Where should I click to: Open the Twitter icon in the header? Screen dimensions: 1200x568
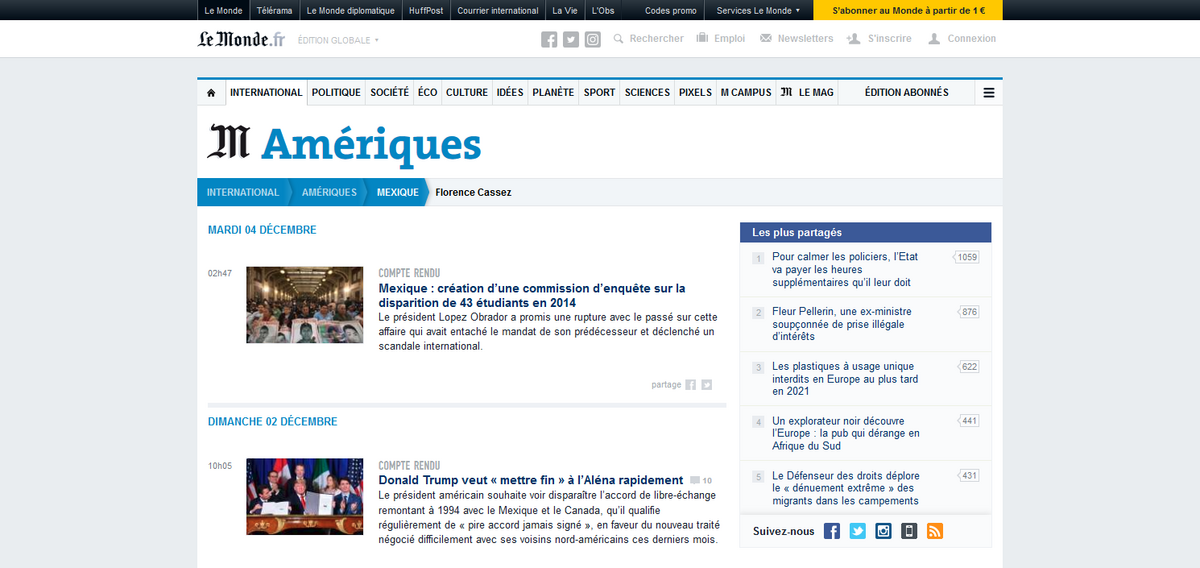[x=571, y=39]
